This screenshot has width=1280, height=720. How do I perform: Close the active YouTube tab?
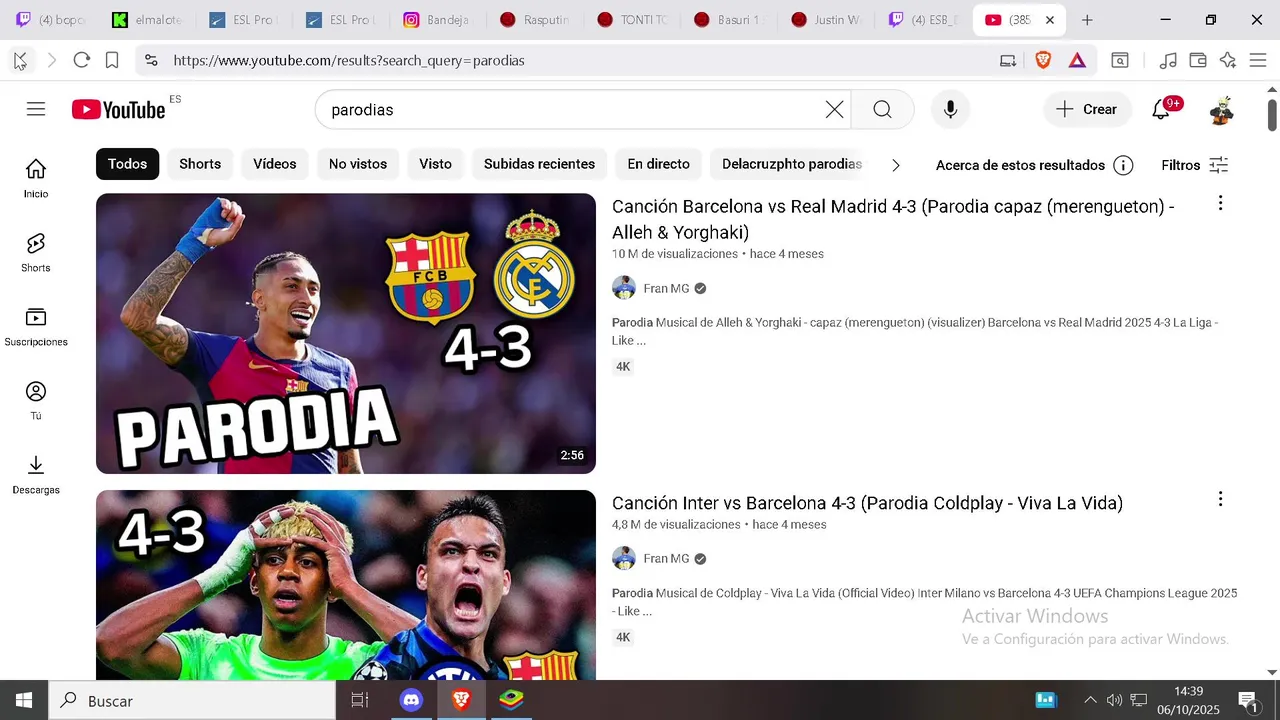point(1050,20)
